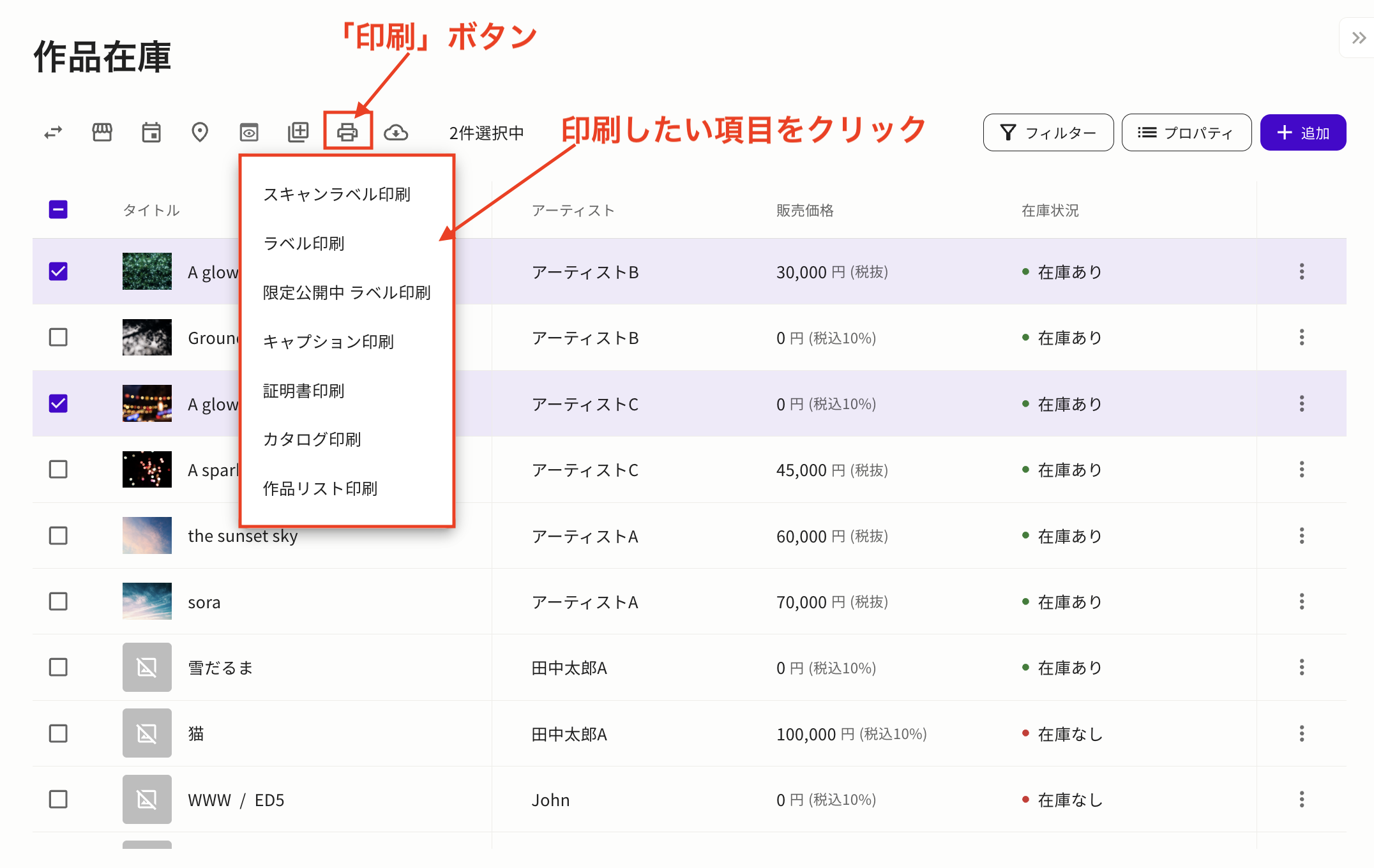
Task: Open the three-dot menu for the 猫 row
Action: tap(1301, 733)
